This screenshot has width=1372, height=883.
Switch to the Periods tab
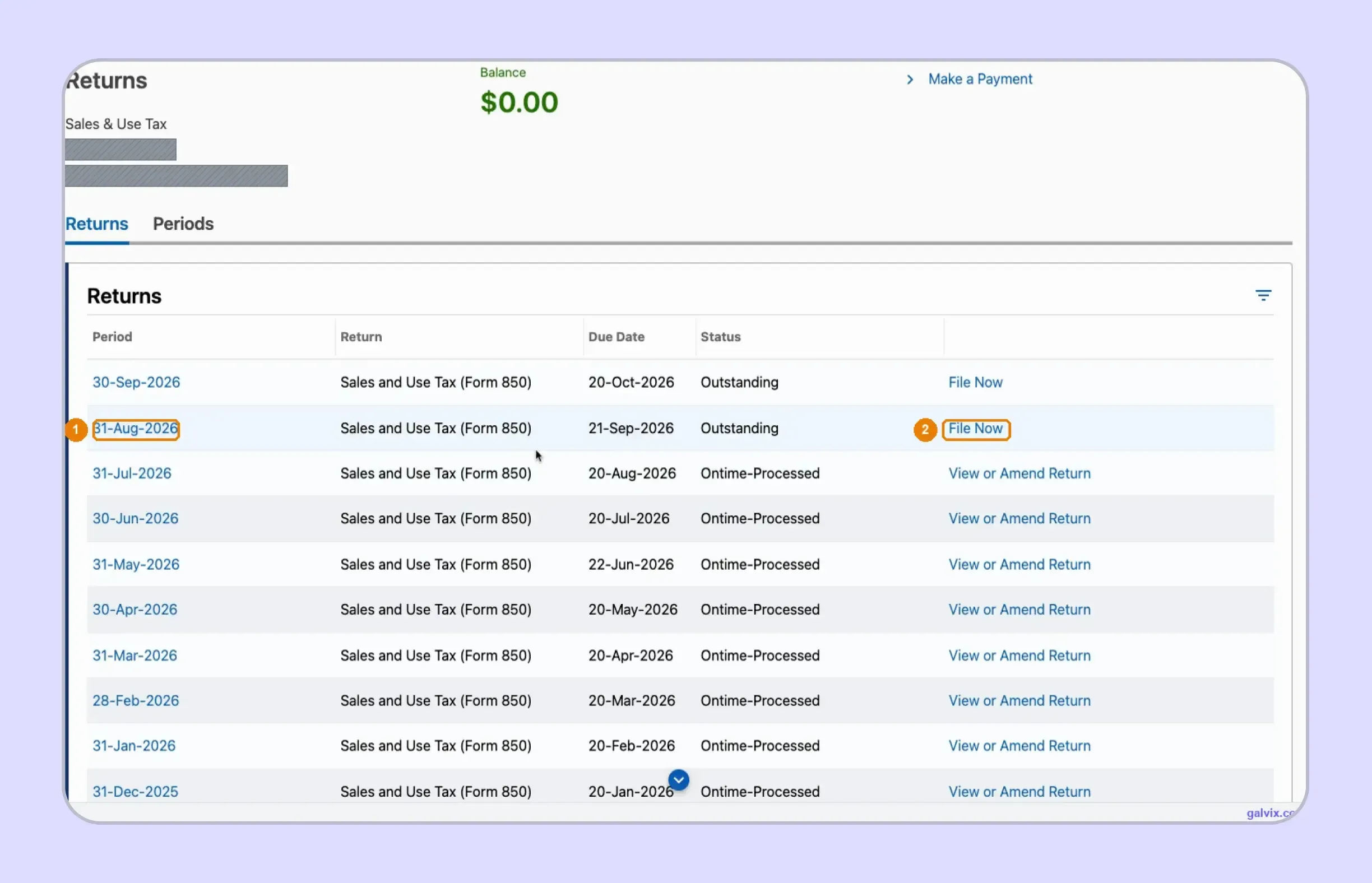[183, 224]
